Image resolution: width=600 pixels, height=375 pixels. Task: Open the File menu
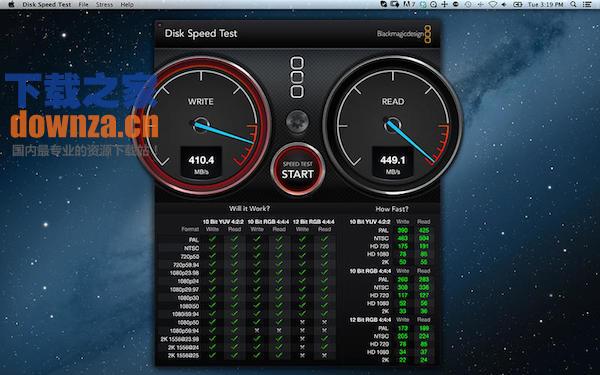(x=83, y=5)
